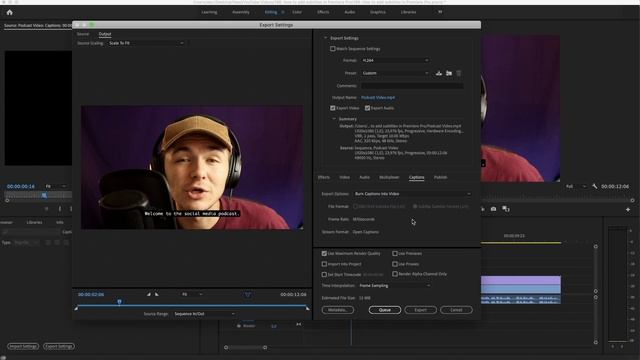640x360 pixels.
Task: Click the Save Preset icon beside Preset
Action: (439, 73)
